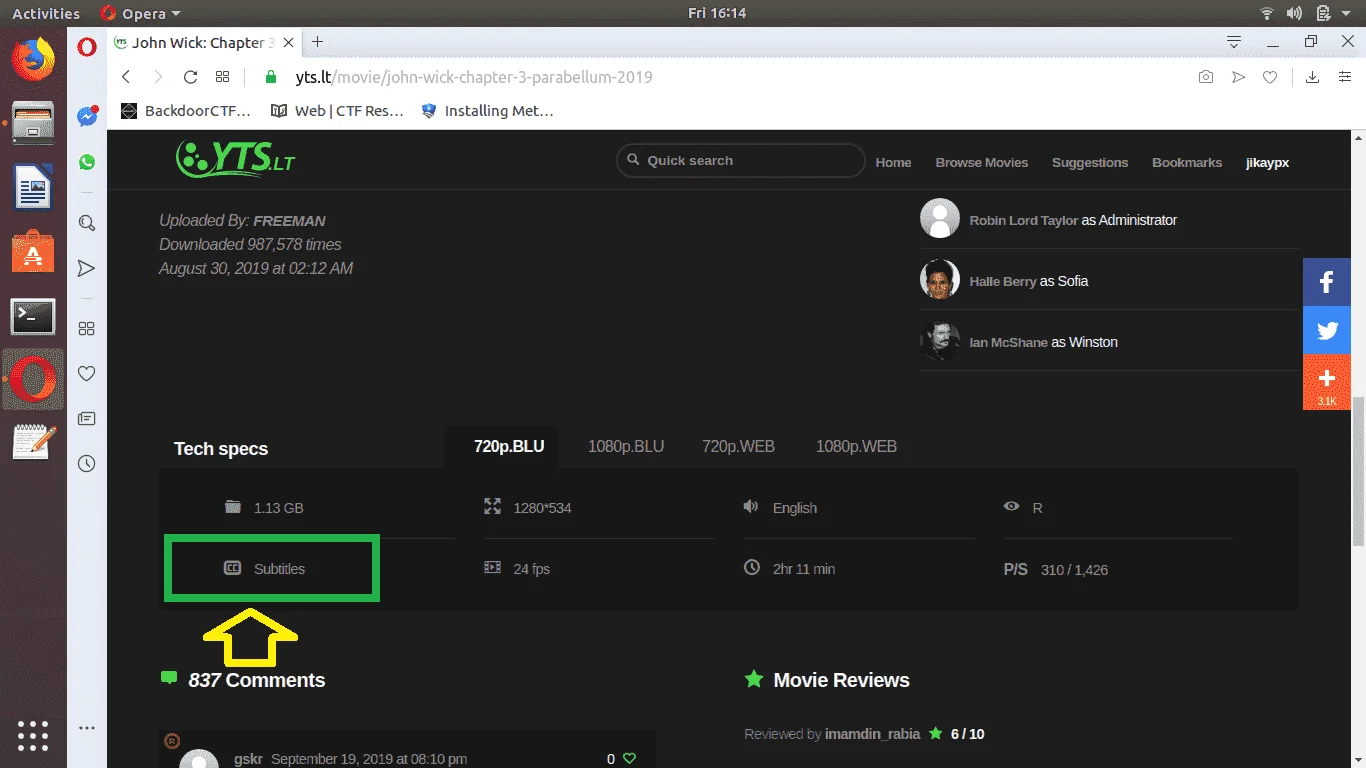Open the jikaypx user profile

pos(1267,162)
